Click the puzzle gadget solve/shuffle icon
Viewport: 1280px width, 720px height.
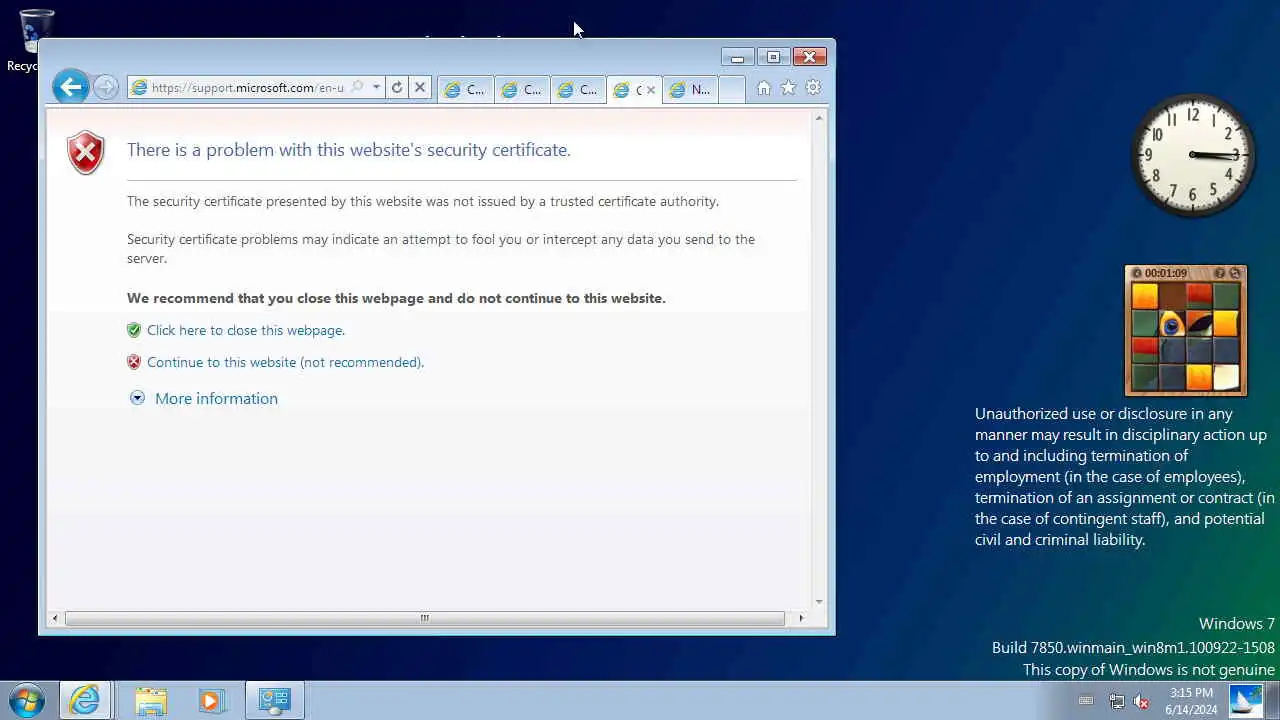tap(1234, 273)
